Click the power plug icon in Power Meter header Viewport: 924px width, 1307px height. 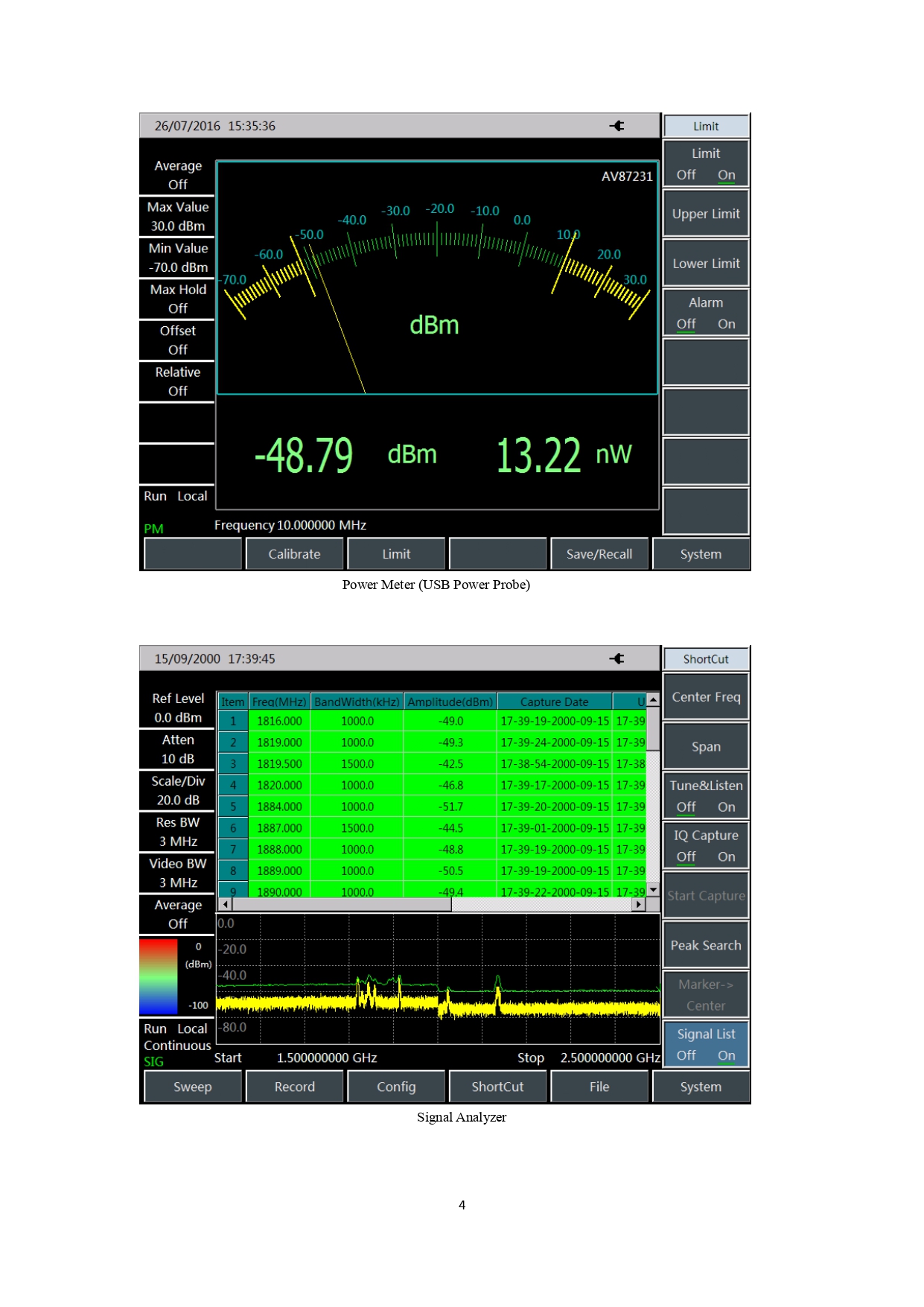616,126
